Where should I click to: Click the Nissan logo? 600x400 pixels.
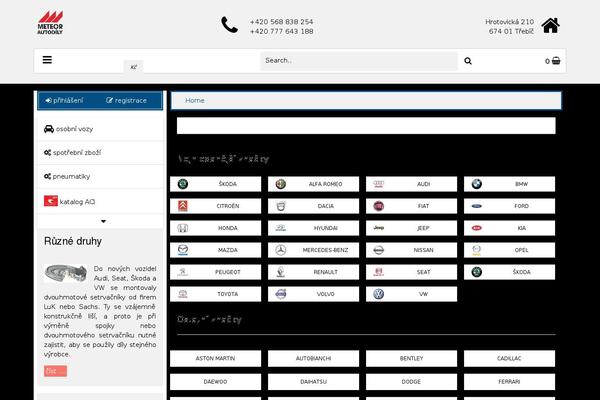click(378, 250)
